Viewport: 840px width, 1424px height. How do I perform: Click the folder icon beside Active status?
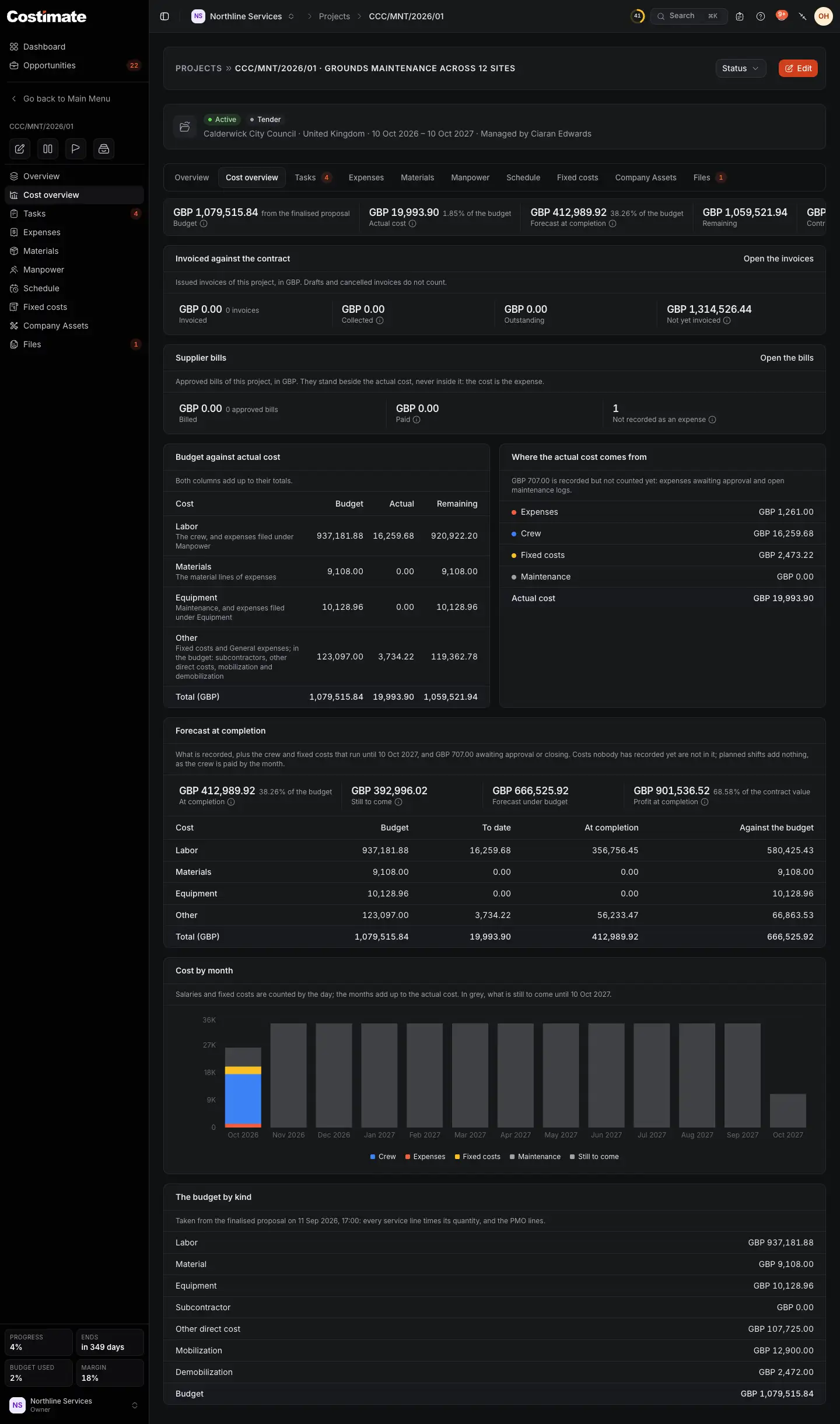point(185,127)
